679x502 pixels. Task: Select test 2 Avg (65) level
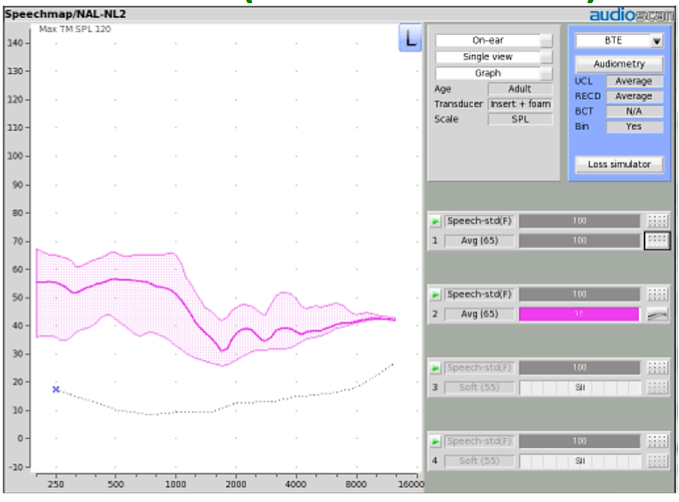tap(479, 314)
